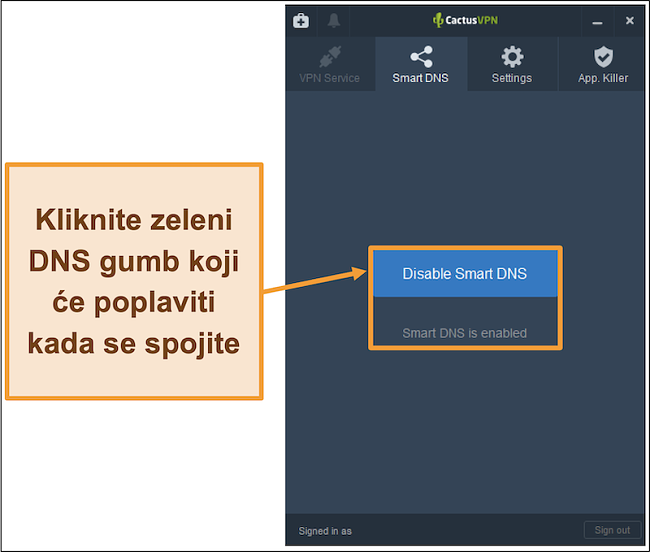This screenshot has height=552, width=650.
Task: Open the first-aid support kit icon
Action: [x=301, y=21]
